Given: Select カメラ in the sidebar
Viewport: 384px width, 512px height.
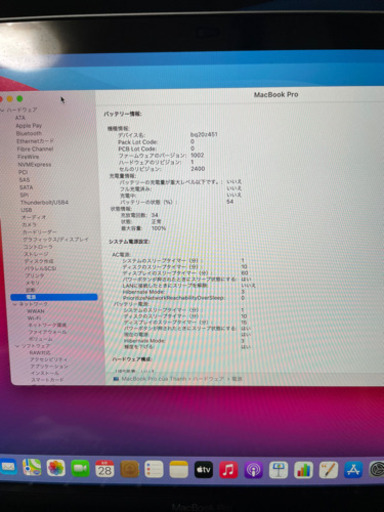Looking at the screenshot, I should point(29,225).
